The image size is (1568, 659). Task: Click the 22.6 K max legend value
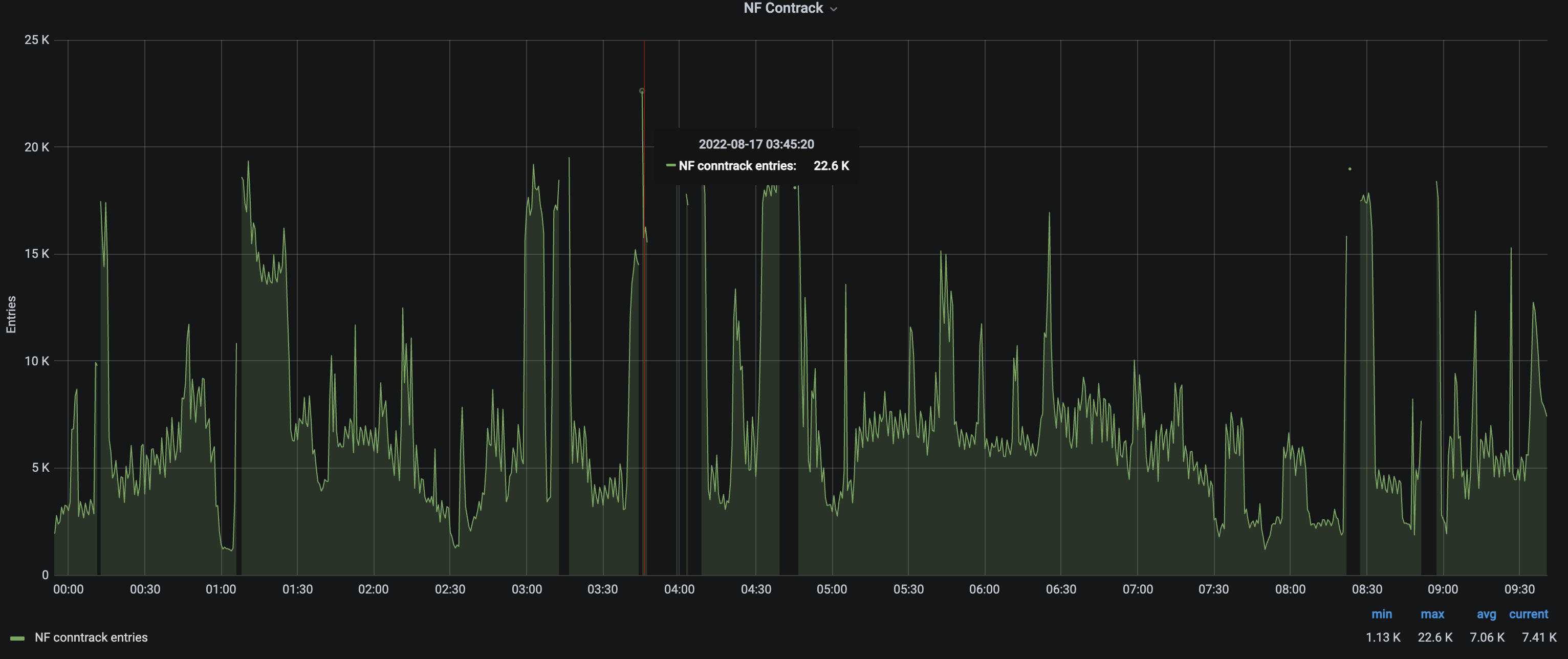coord(1435,637)
